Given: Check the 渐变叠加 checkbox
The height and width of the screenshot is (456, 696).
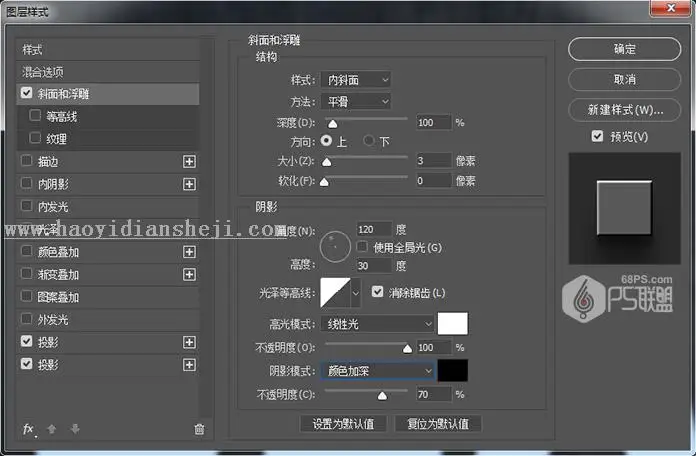Looking at the screenshot, I should coord(27,274).
